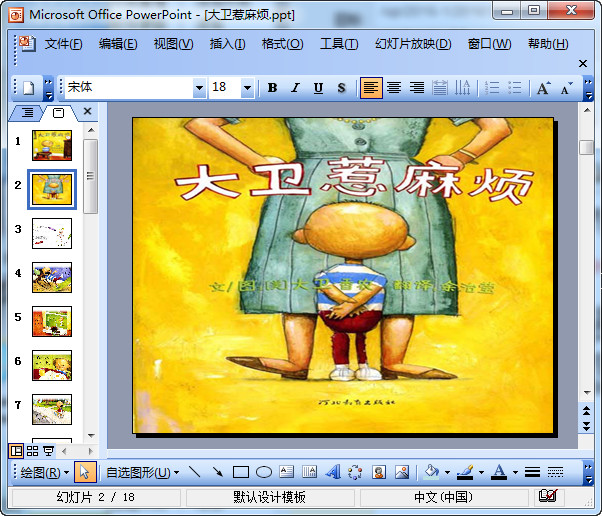Select the Line drawing tool
The width and height of the screenshot is (602, 516).
point(195,472)
